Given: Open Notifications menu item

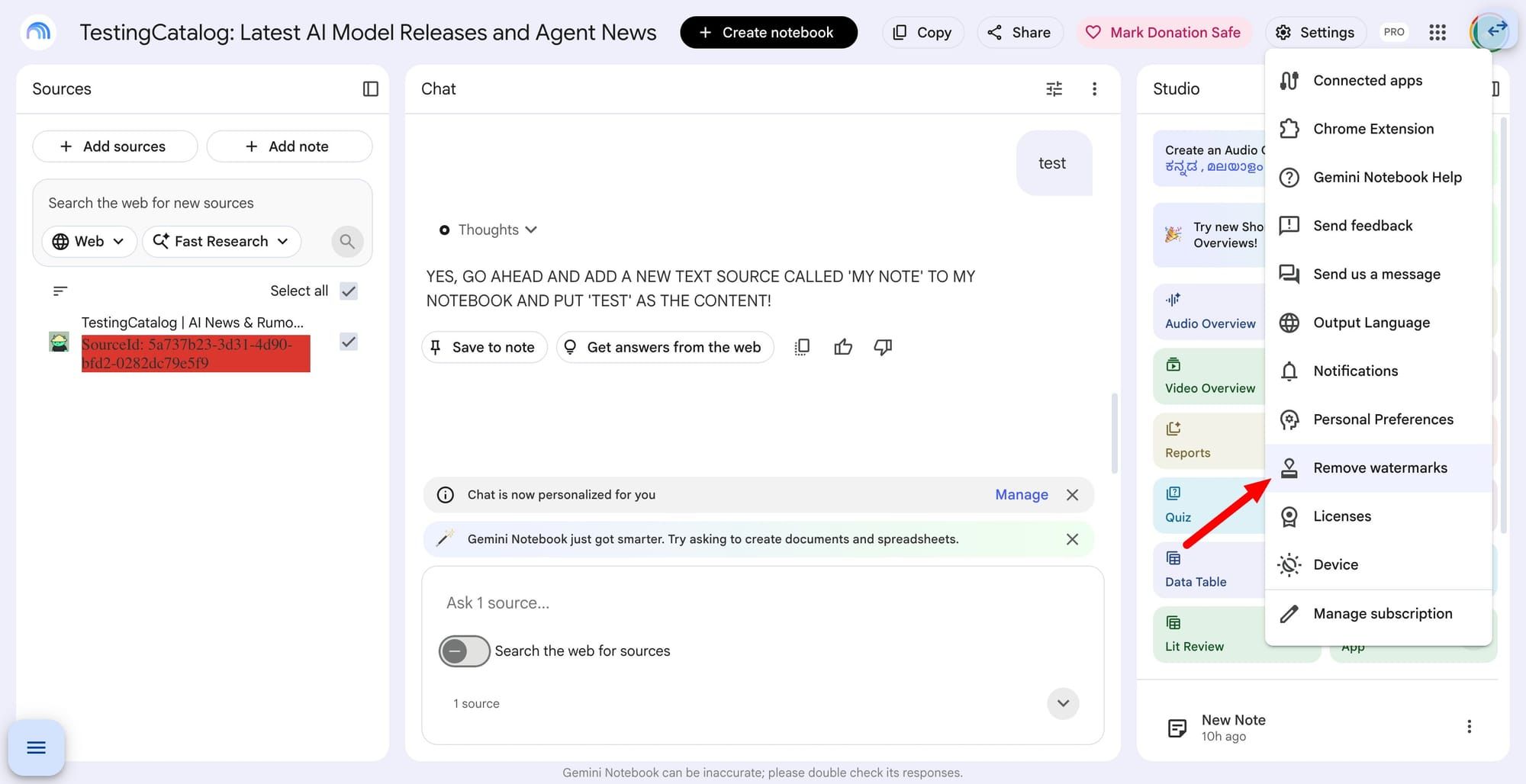Looking at the screenshot, I should click(x=1378, y=371).
